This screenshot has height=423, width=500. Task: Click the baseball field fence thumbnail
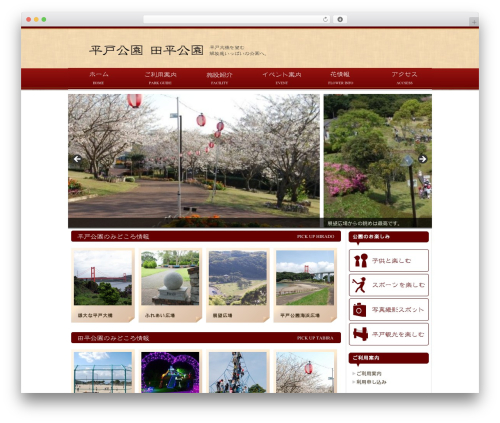(103, 372)
